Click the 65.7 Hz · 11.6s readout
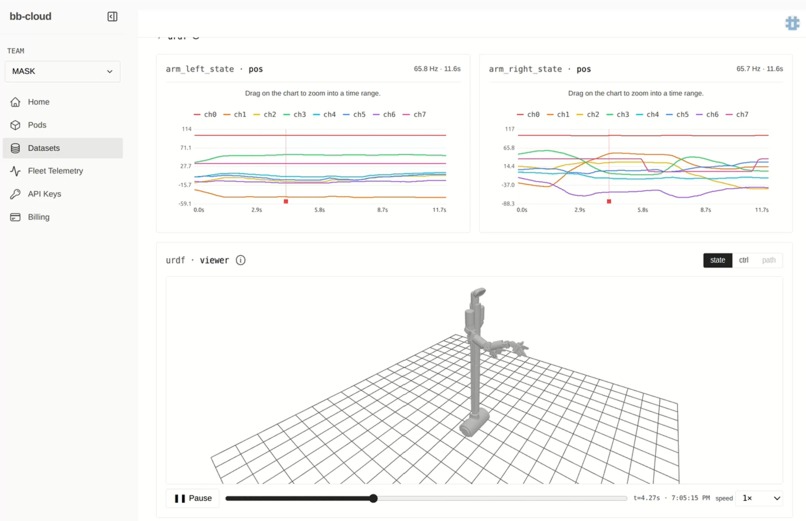This screenshot has height=521, width=806. coord(760,68)
